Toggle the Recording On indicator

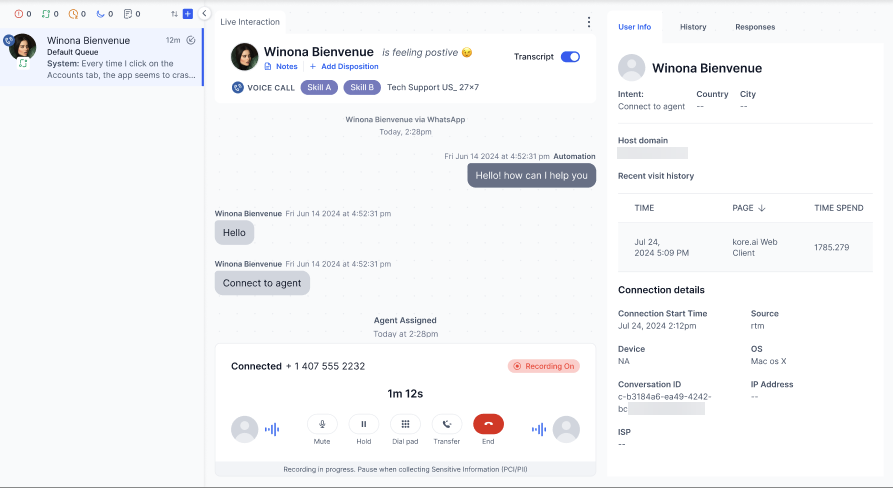543,366
